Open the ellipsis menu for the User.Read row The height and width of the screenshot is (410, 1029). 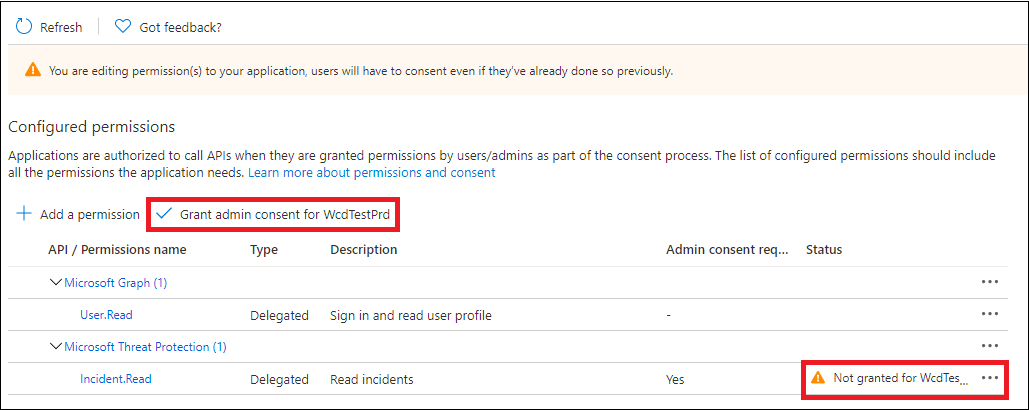[990, 314]
